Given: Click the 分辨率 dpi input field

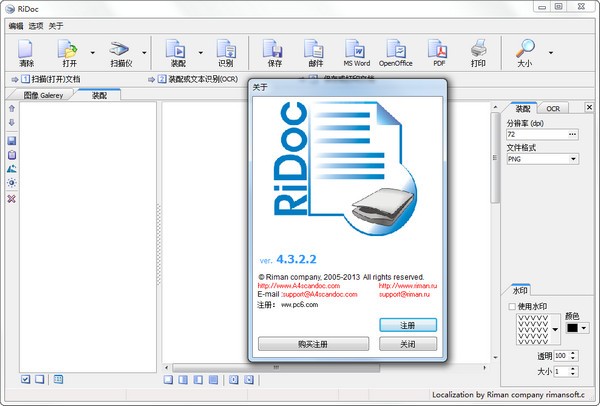Looking at the screenshot, I should (x=536, y=133).
